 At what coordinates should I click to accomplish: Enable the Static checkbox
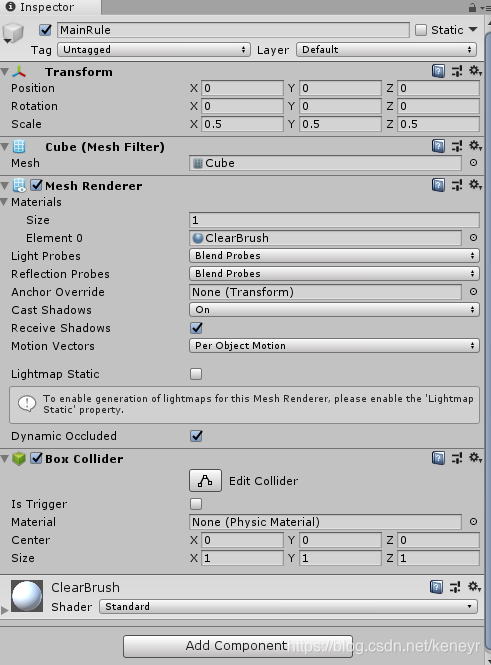421,30
